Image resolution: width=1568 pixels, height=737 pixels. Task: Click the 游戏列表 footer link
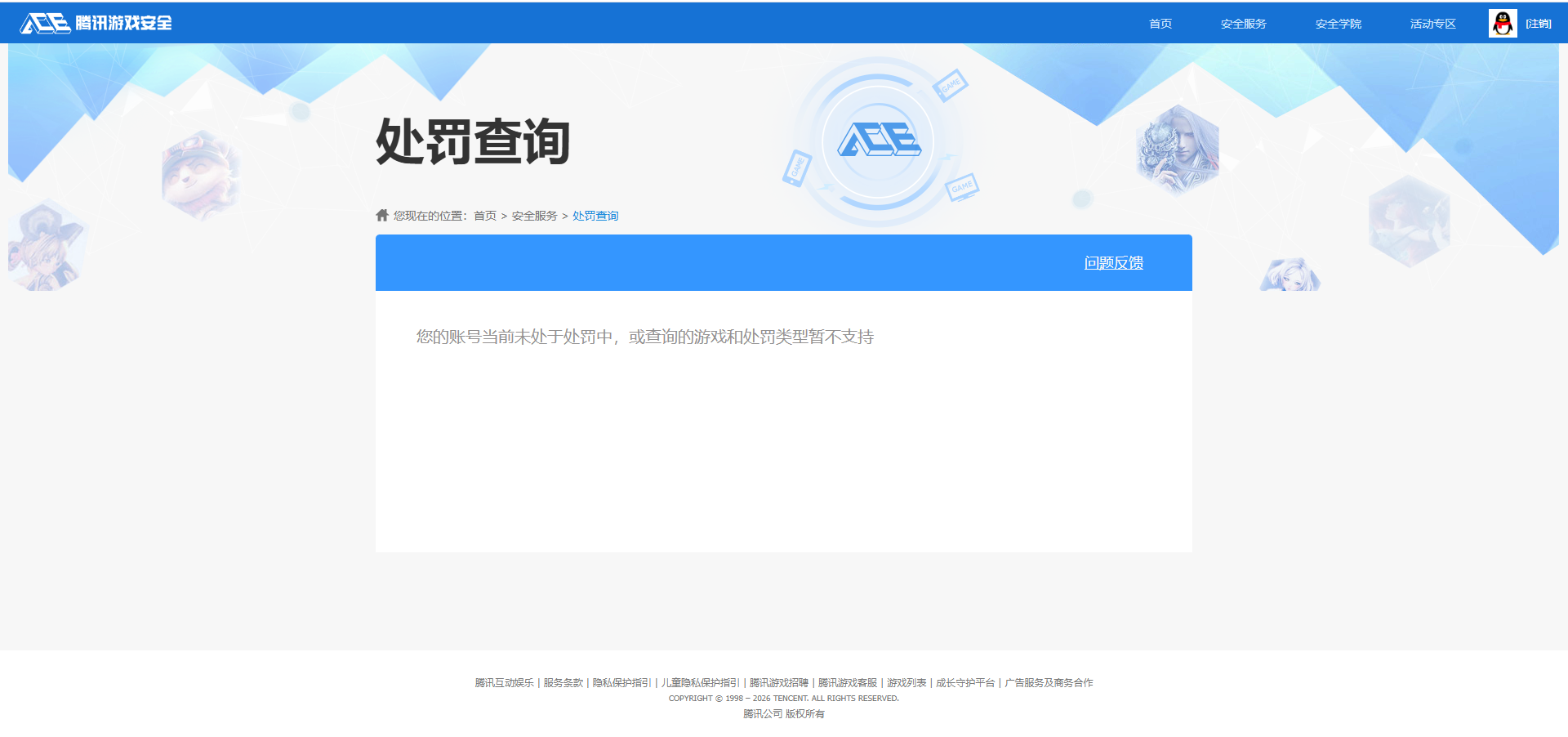(906, 683)
